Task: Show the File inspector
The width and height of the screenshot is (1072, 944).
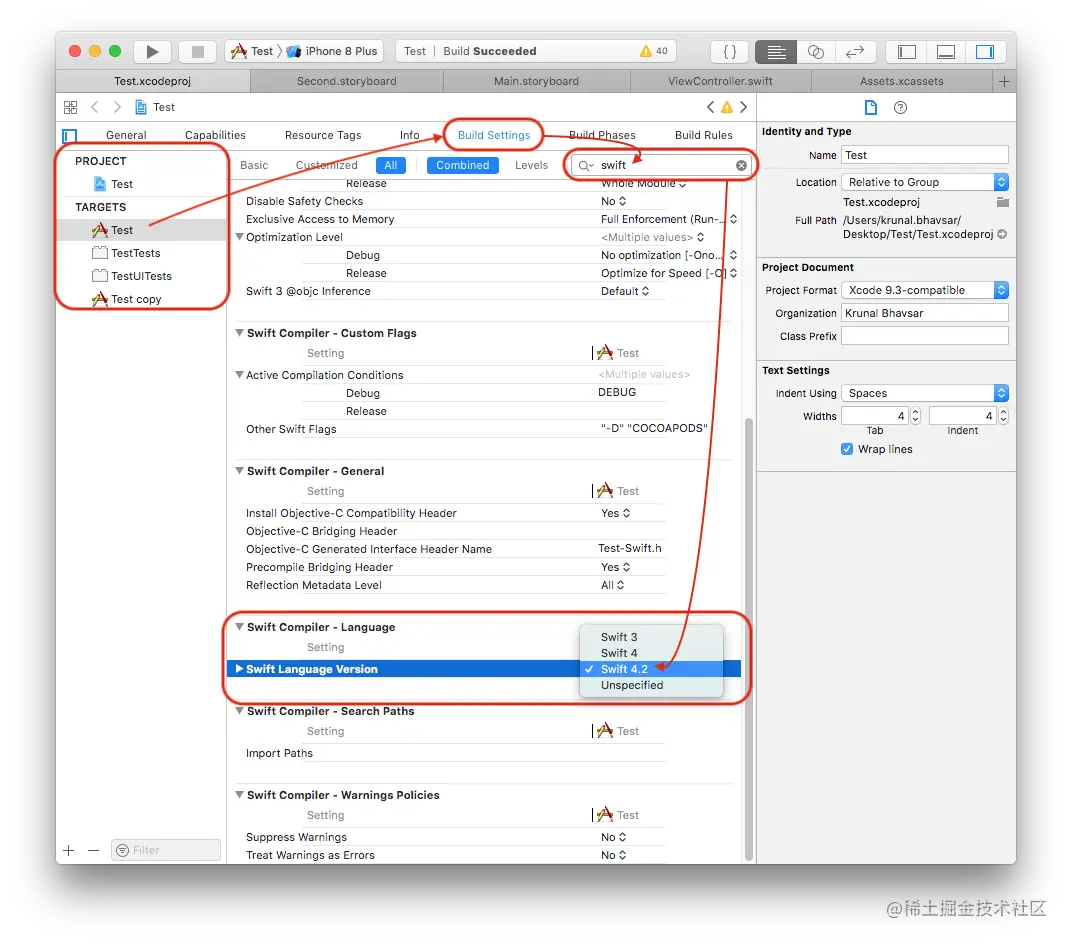Action: tap(870, 107)
